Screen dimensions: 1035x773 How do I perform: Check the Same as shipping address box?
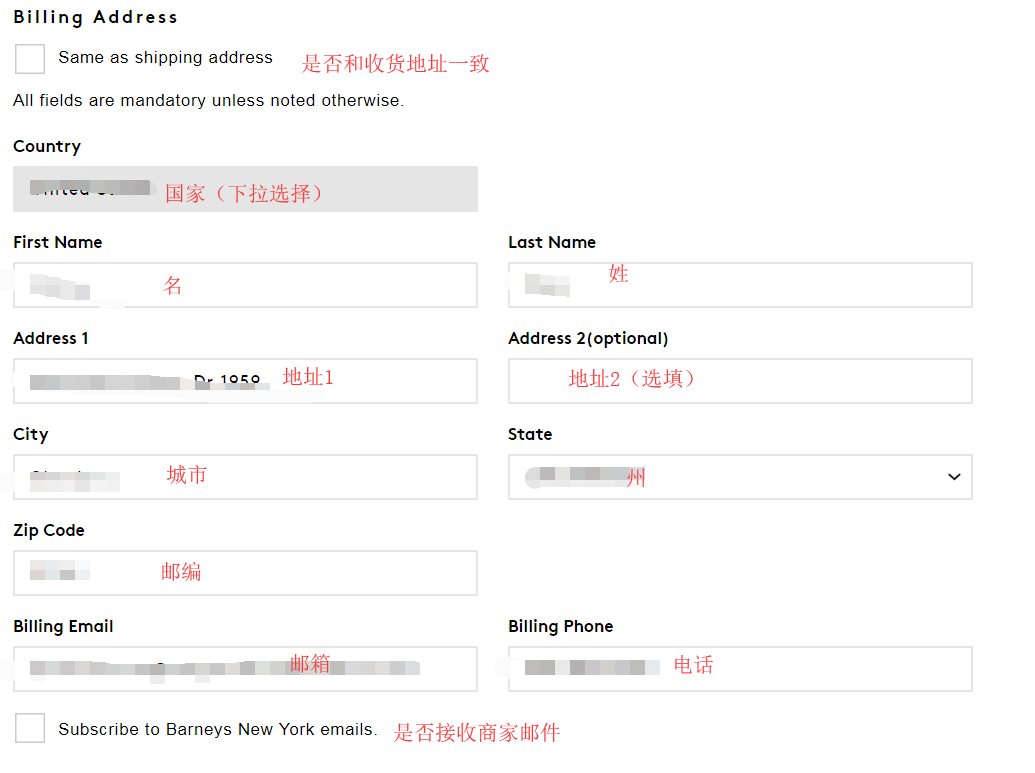(30, 58)
